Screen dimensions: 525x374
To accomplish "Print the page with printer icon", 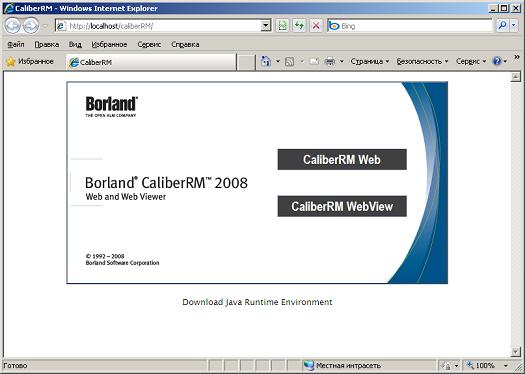I will click(x=330, y=62).
